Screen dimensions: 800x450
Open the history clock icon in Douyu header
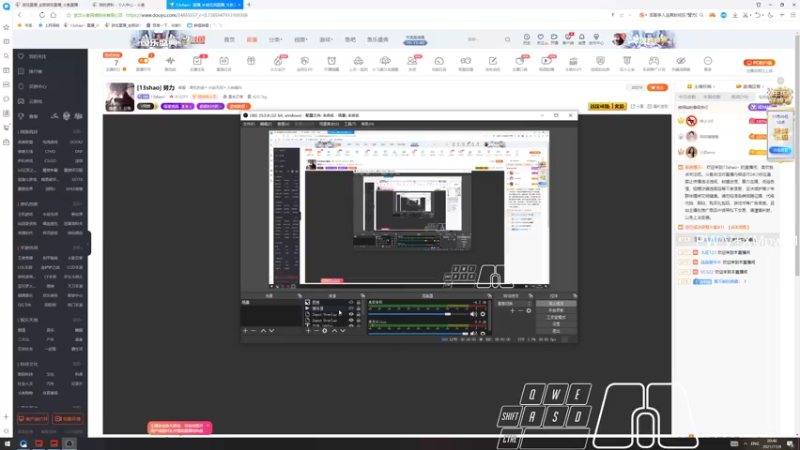click(527, 37)
